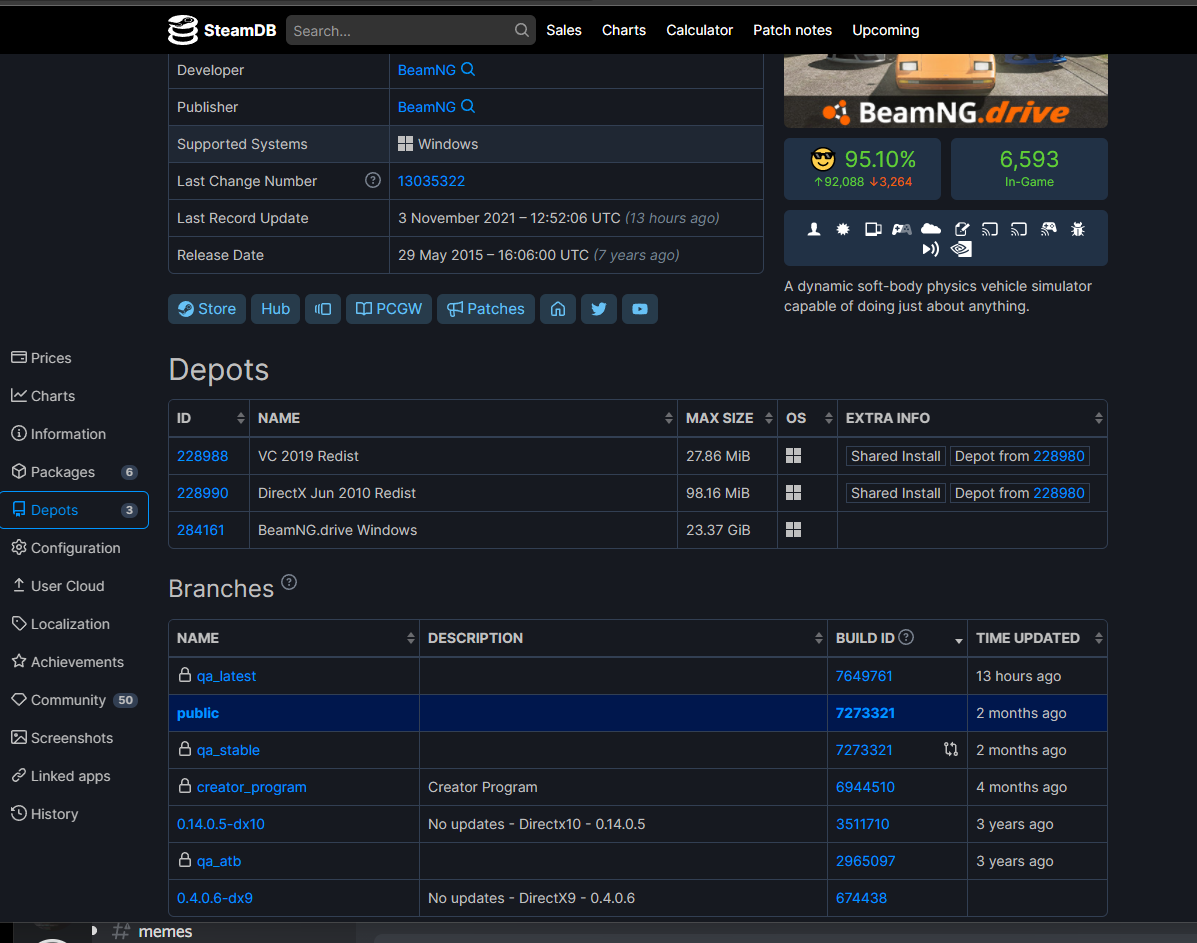This screenshot has width=1197, height=943.
Task: Open the Charts top navigation item
Action: tap(624, 30)
